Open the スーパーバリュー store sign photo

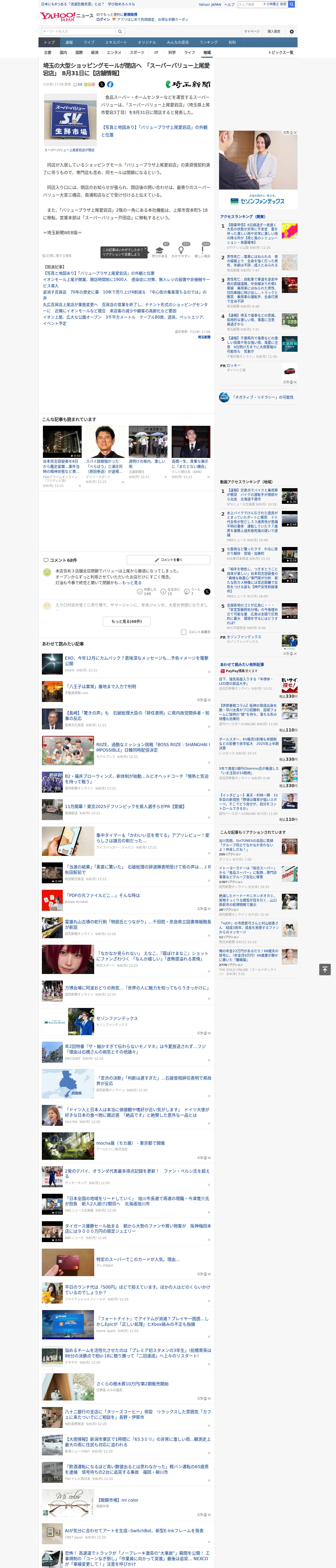70,120
